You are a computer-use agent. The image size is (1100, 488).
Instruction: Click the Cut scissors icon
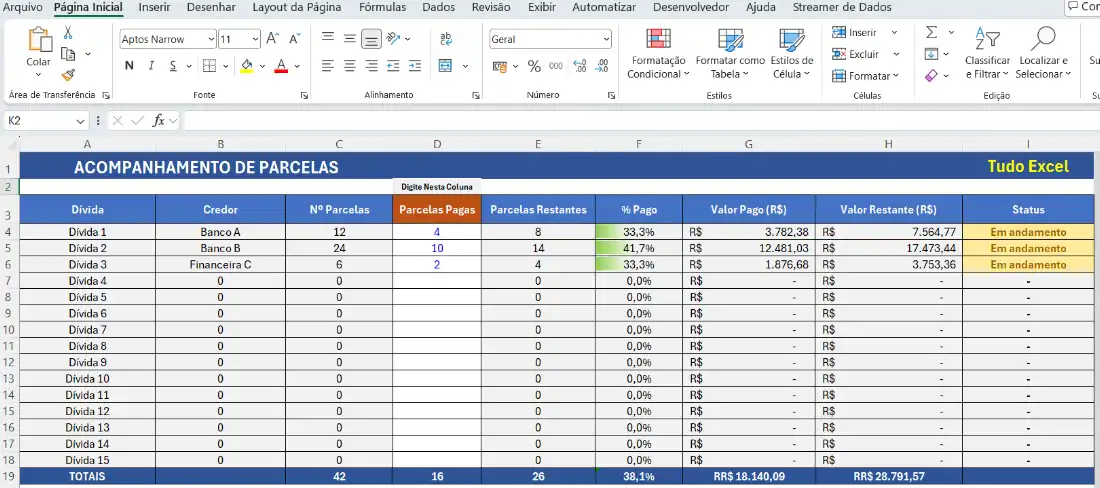(68, 33)
